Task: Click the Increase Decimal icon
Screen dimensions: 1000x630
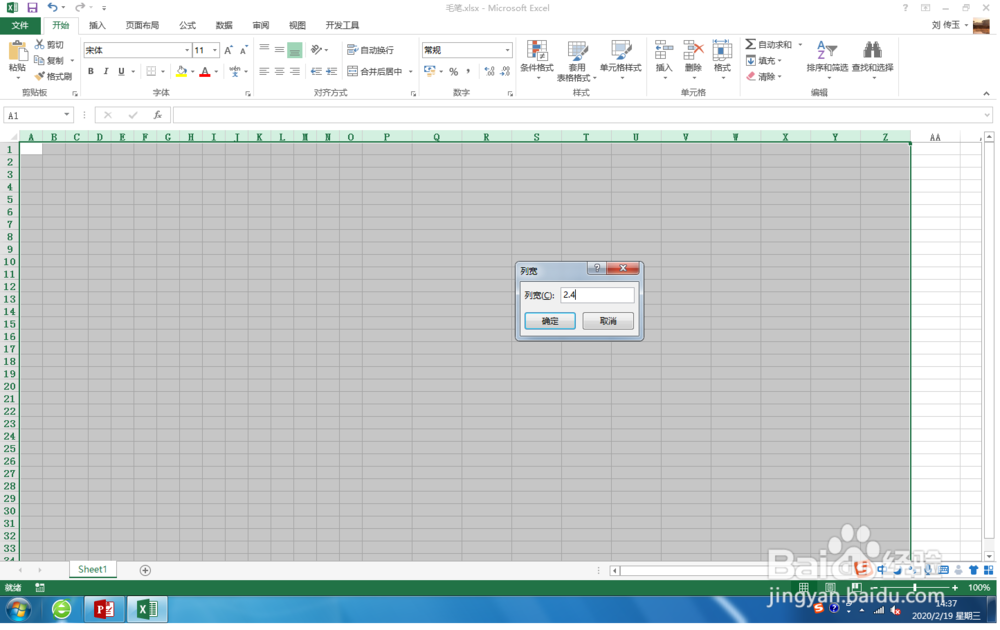Action: click(490, 72)
